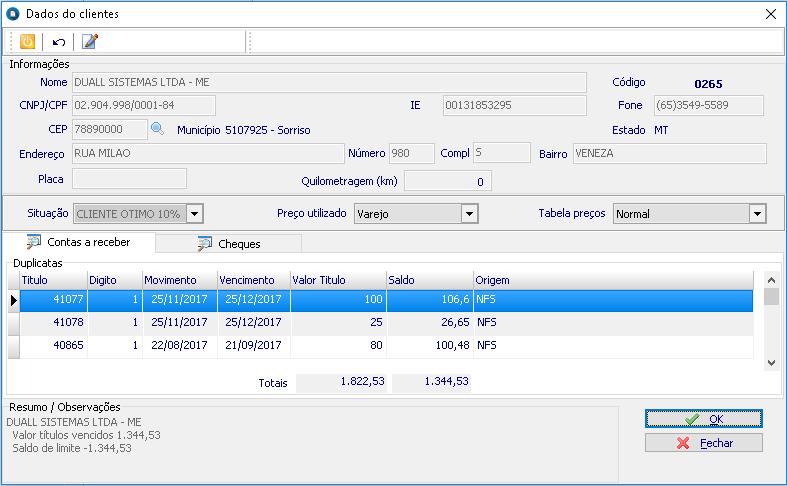Viewport: 787px width, 486px height.
Task: Click saldo value 100,48
Action: click(430, 346)
